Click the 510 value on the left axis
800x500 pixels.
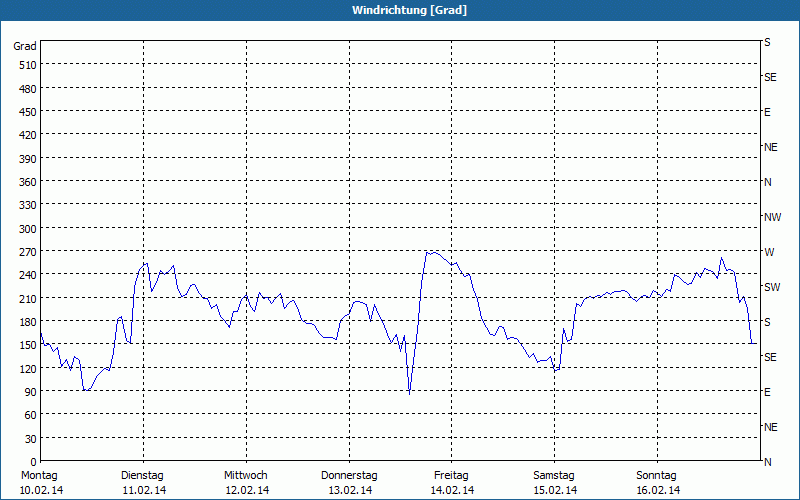pos(28,65)
